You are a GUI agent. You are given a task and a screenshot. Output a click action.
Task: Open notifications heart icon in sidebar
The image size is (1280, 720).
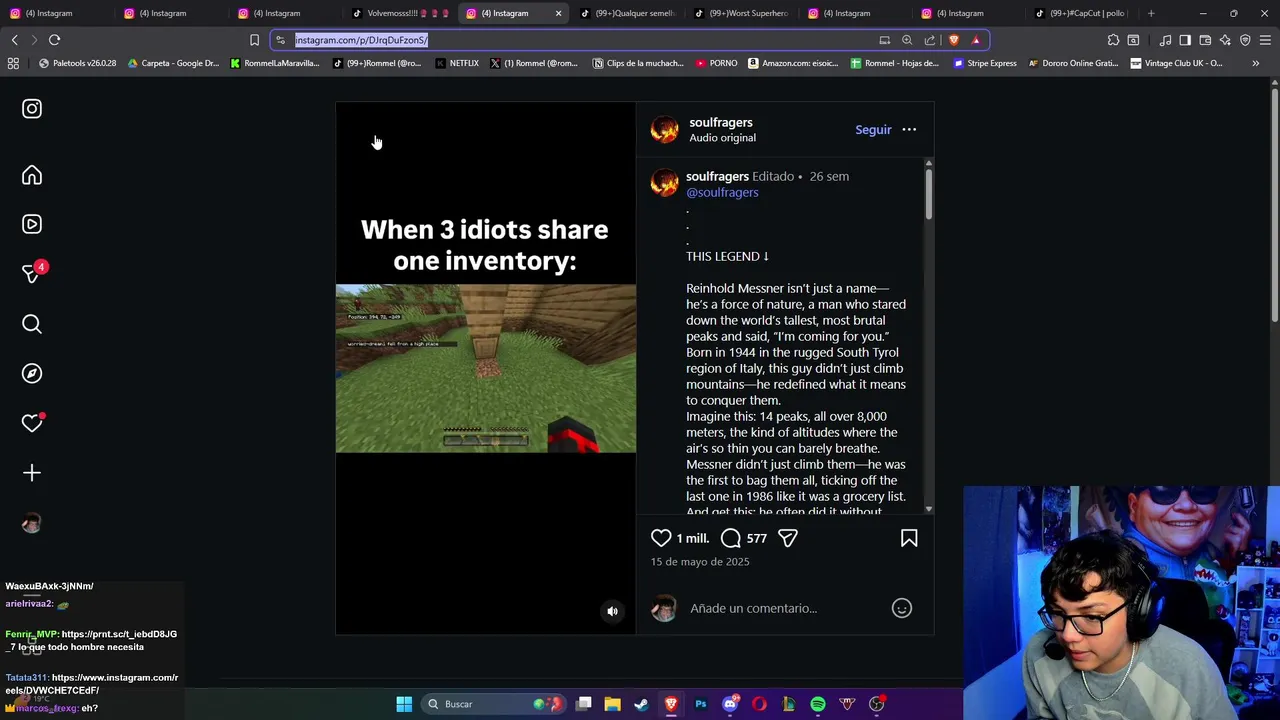(32, 423)
